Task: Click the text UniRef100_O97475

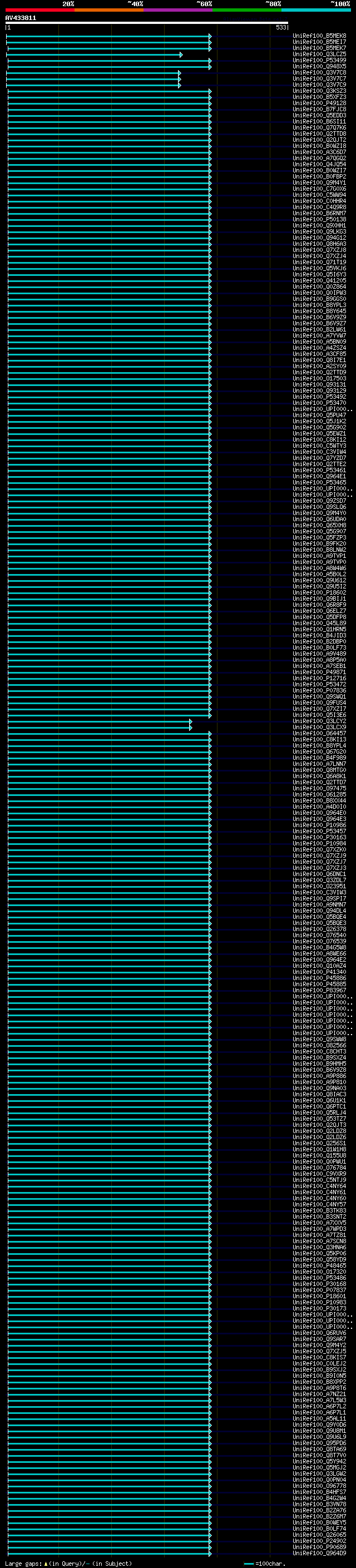Action: [319, 788]
